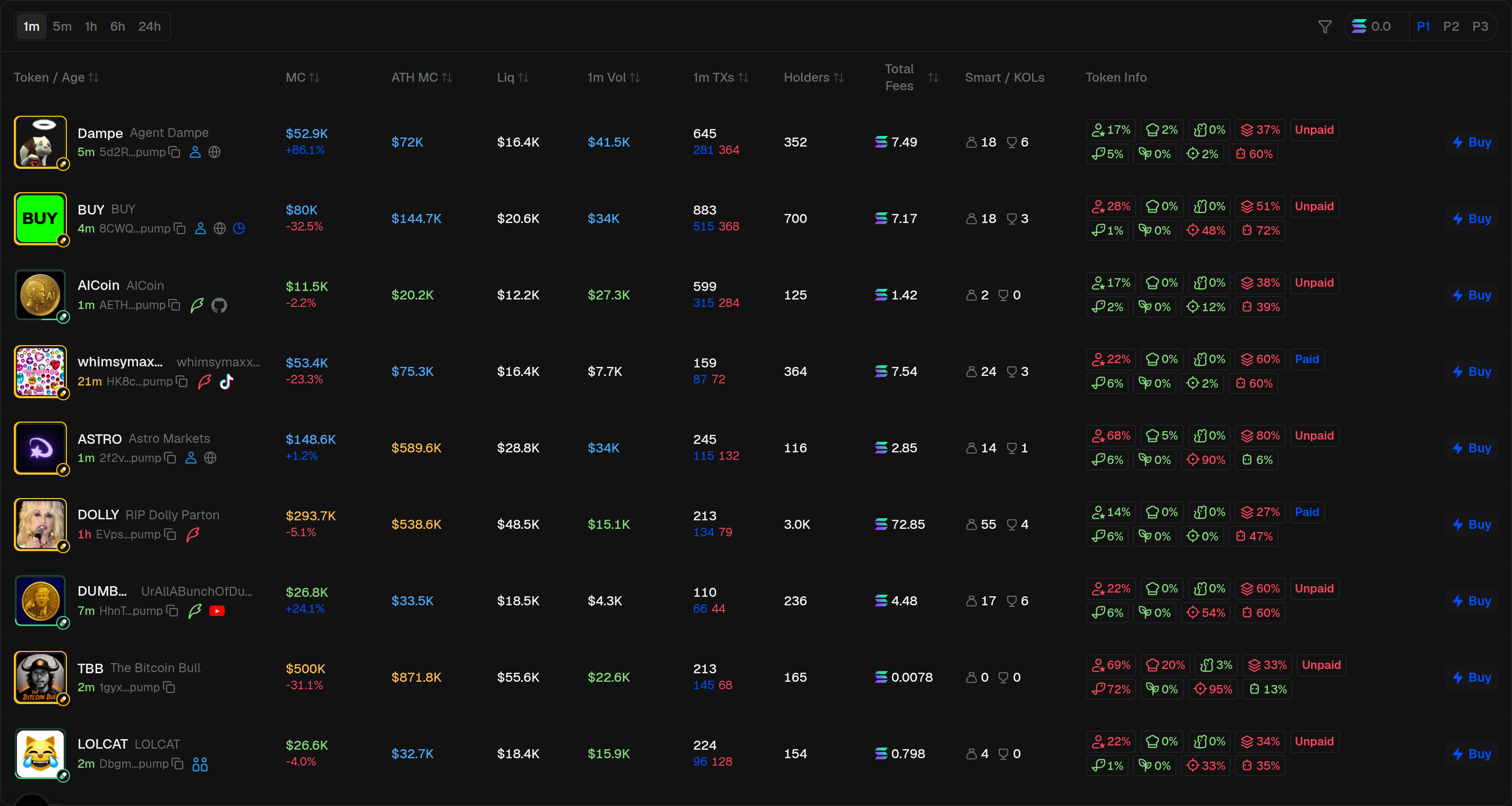
Task: Buy the DOLLY token
Action: tap(1472, 524)
